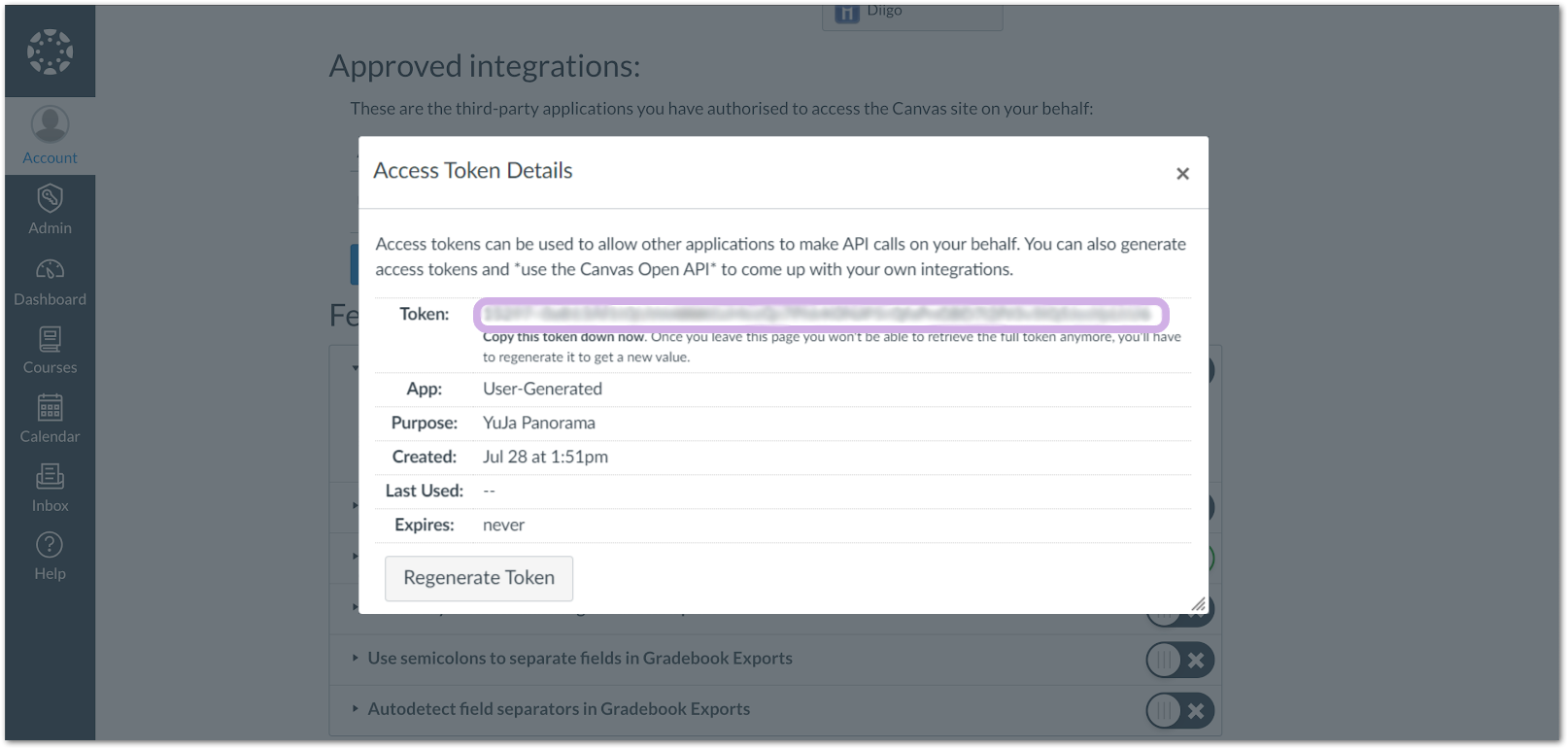Click the Regenerate Token button
The width and height of the screenshot is (1568, 749).
pos(479,578)
